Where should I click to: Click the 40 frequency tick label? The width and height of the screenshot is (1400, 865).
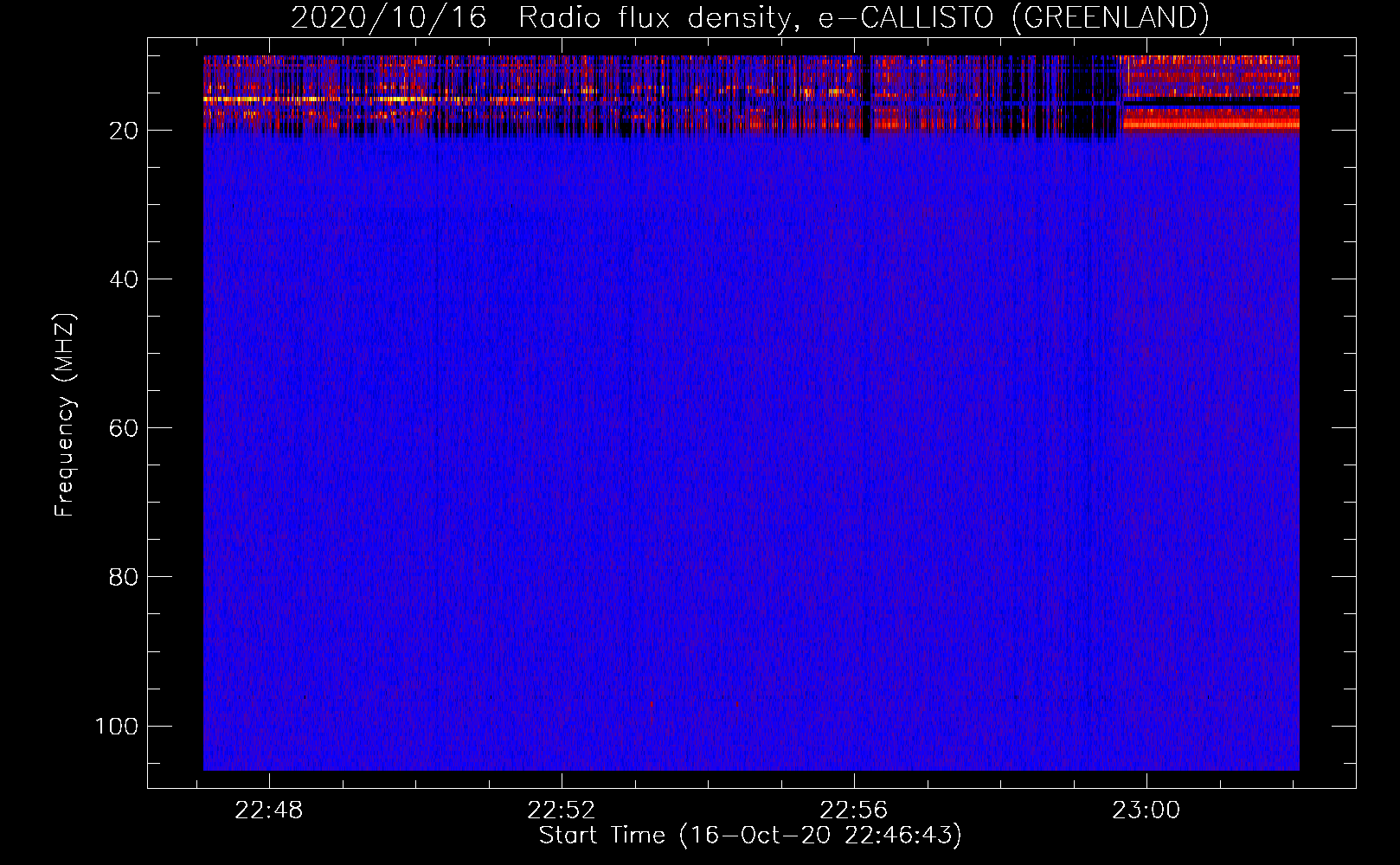point(124,279)
